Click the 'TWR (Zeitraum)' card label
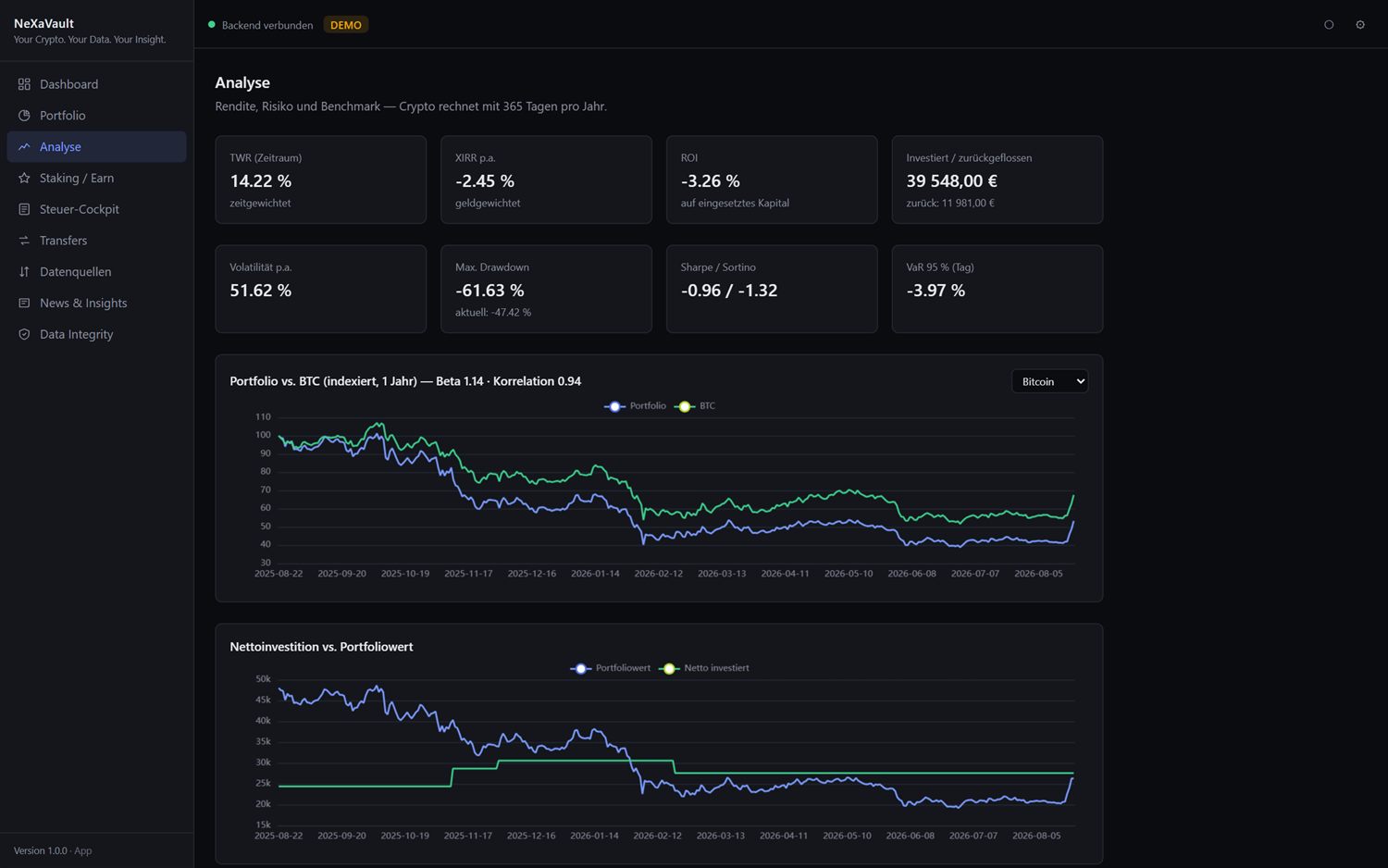 (x=266, y=158)
